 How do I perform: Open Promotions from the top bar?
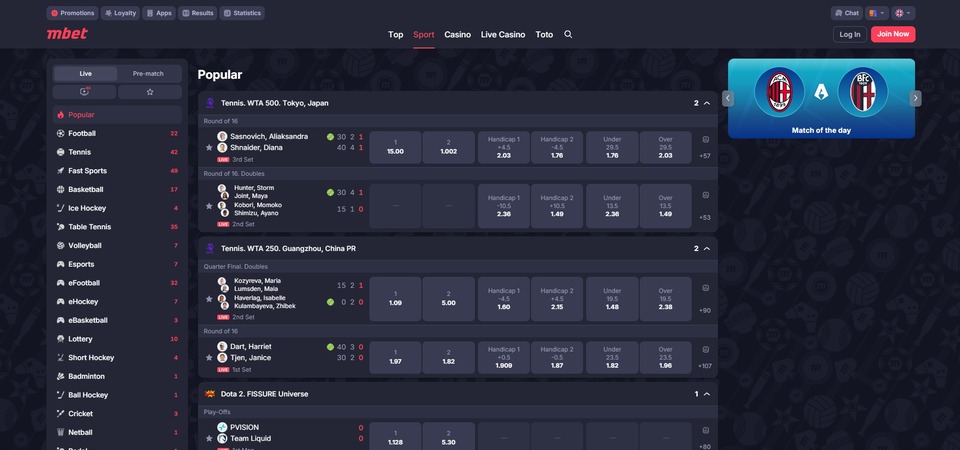(72, 13)
